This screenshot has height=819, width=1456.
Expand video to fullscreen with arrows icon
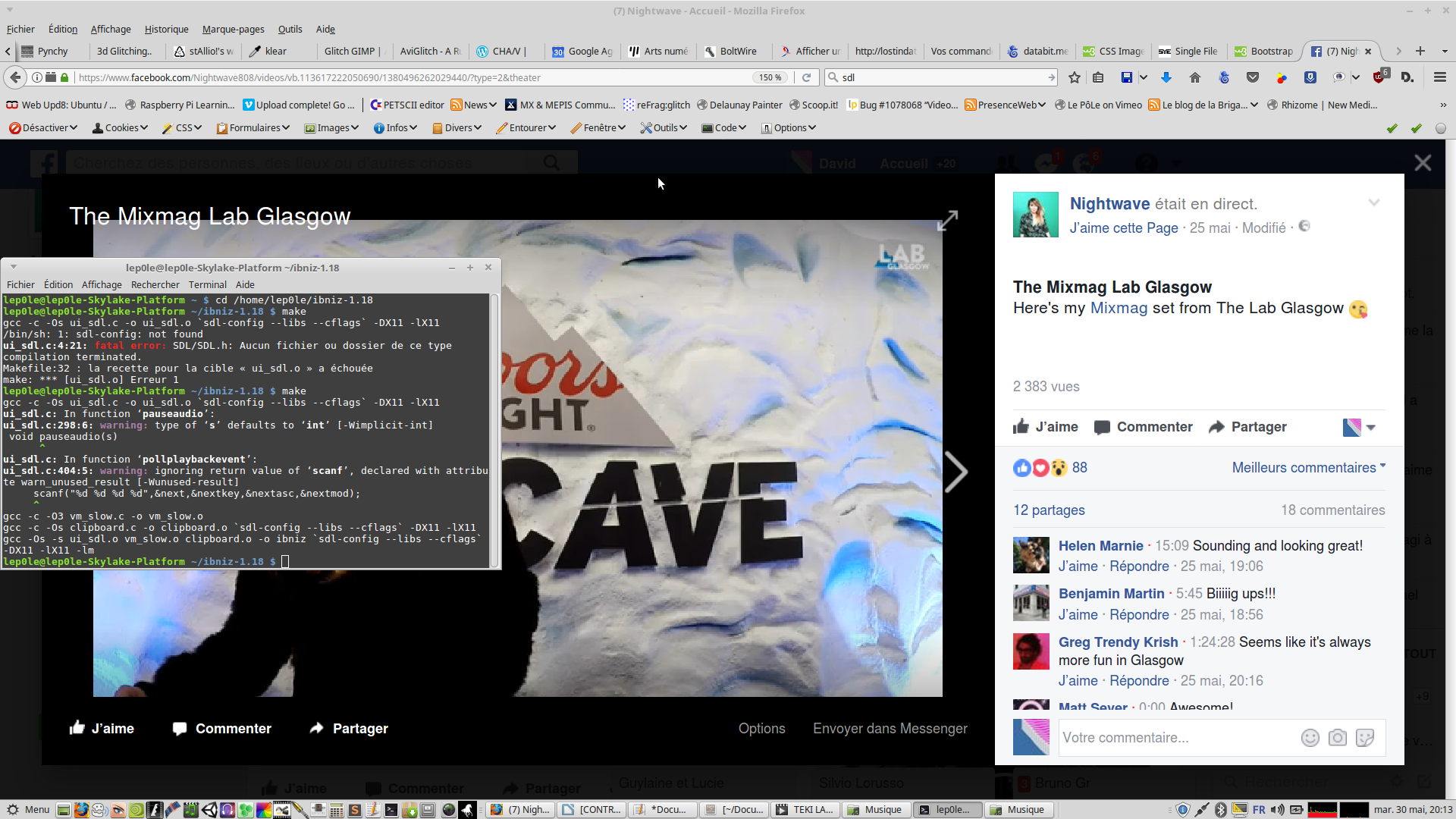pos(947,221)
